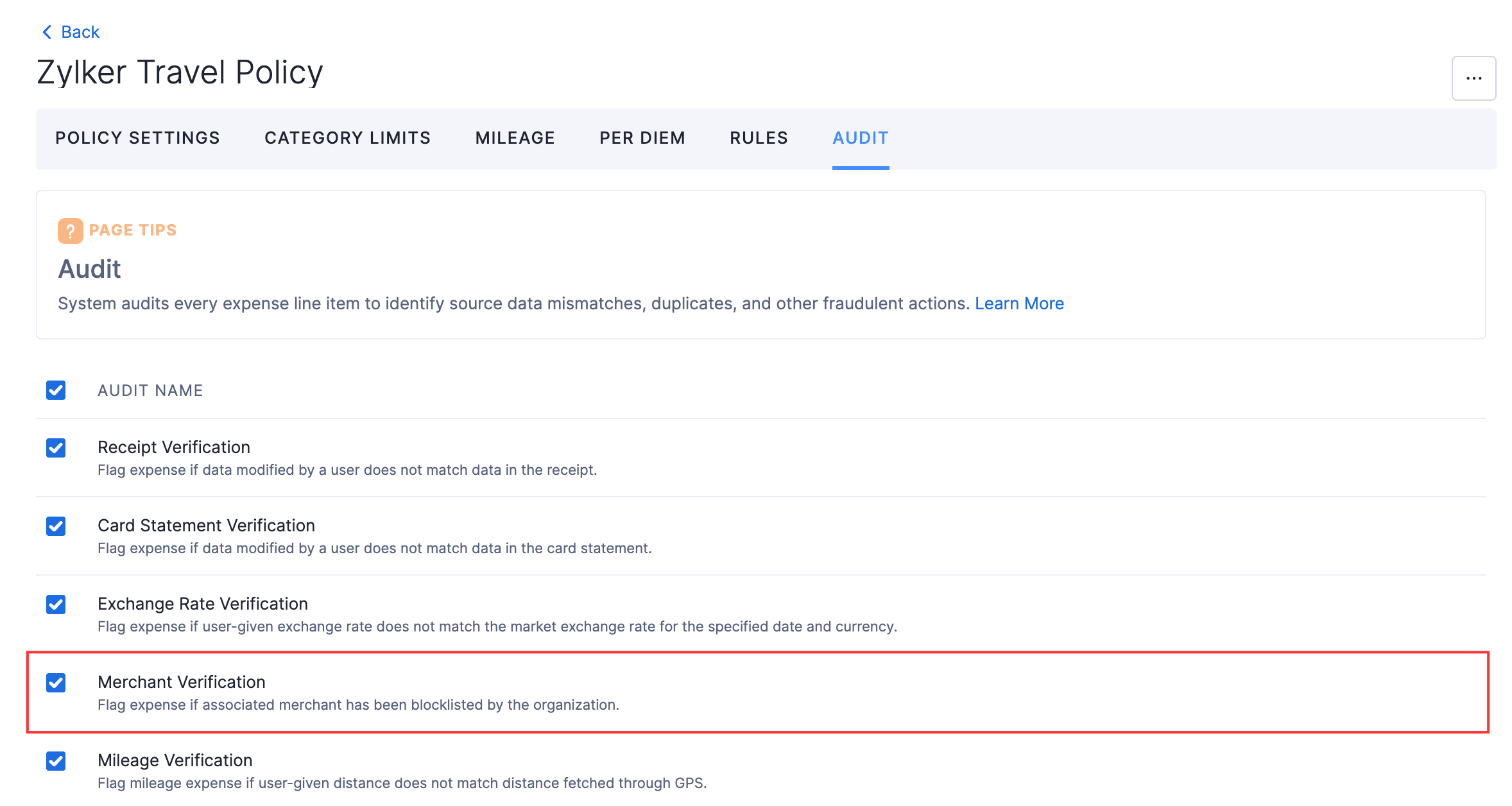This screenshot has height=806, width=1512.
Task: Click the Audit Name column header
Action: pyautogui.click(x=150, y=390)
